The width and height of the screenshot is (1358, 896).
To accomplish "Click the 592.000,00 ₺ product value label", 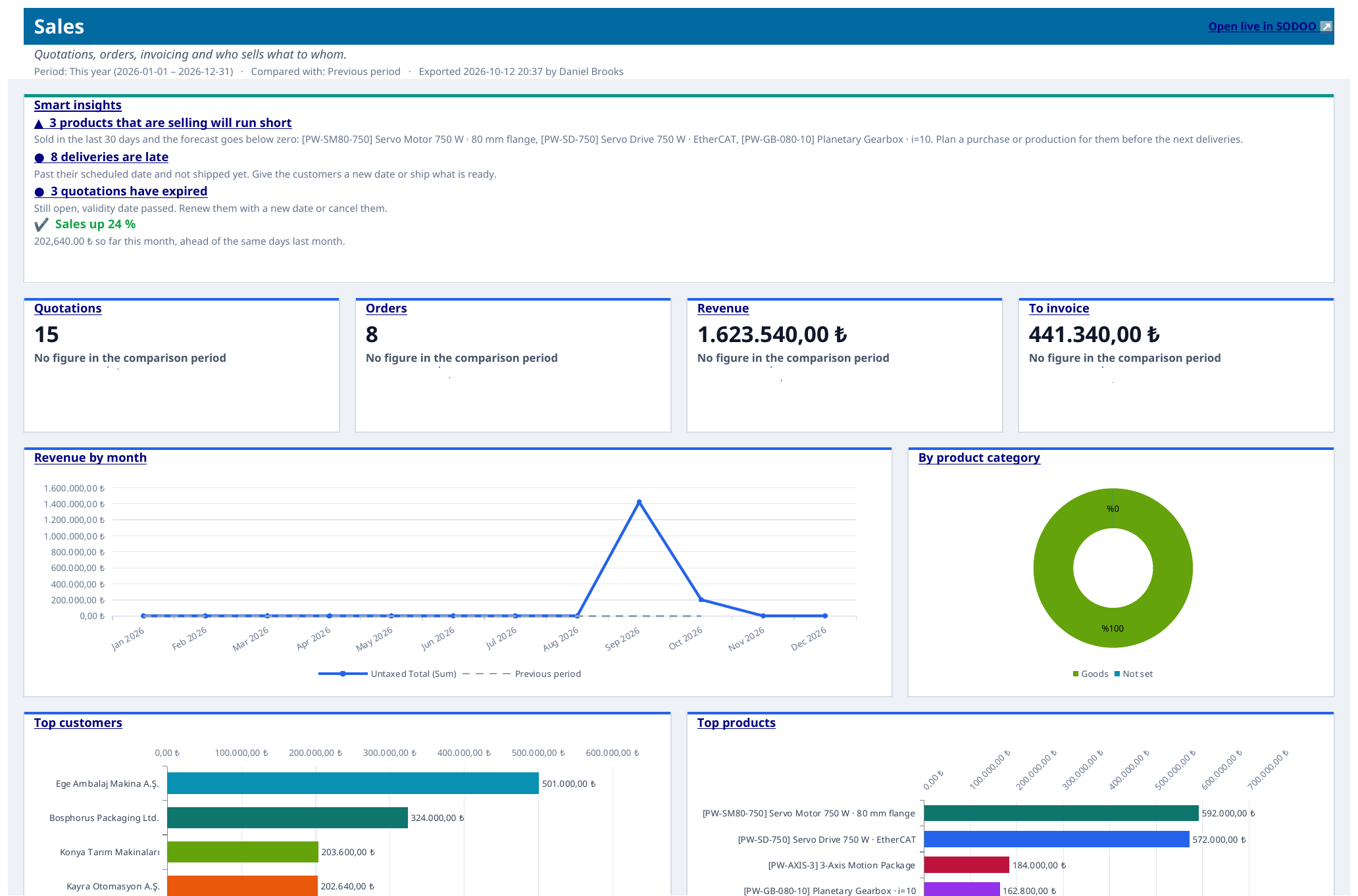I will point(1228,813).
